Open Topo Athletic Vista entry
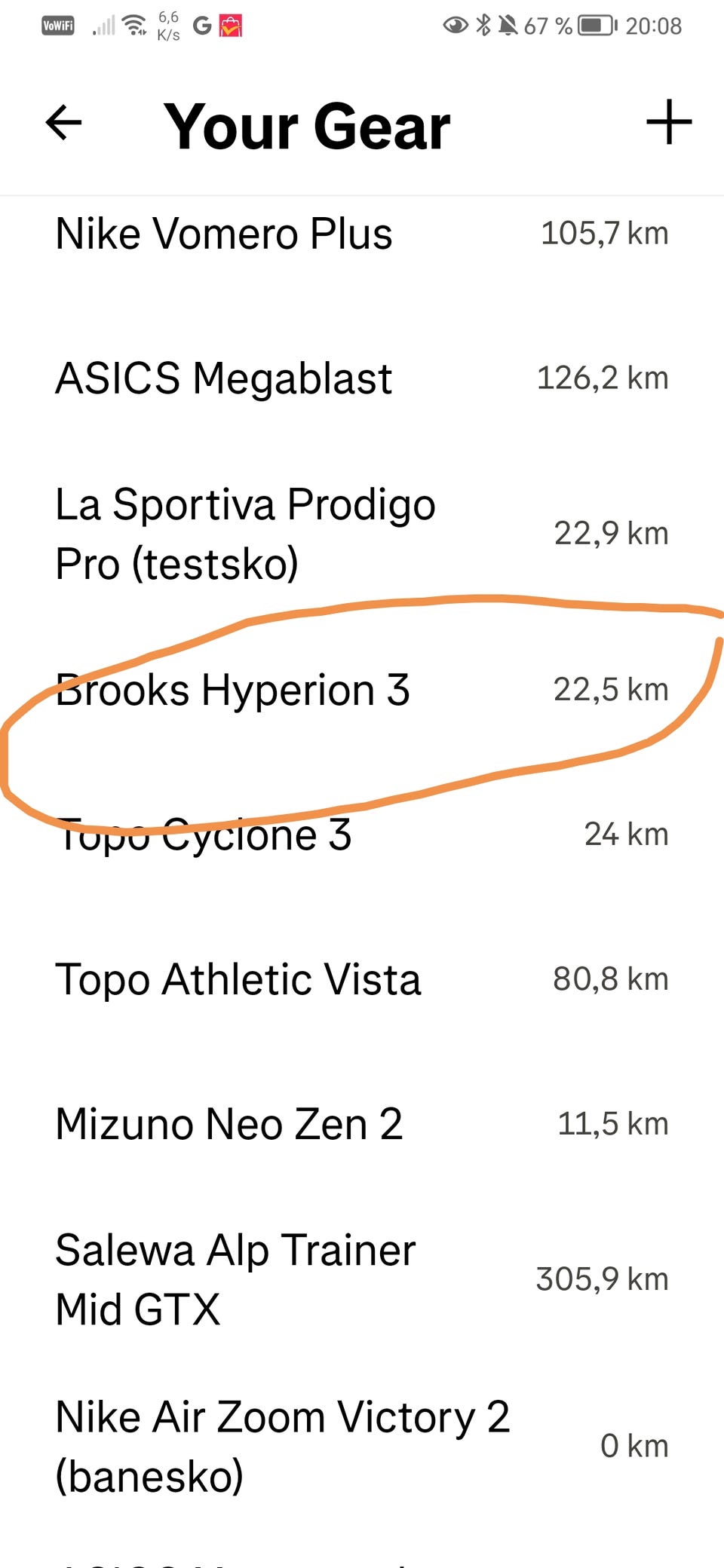 tap(362, 979)
